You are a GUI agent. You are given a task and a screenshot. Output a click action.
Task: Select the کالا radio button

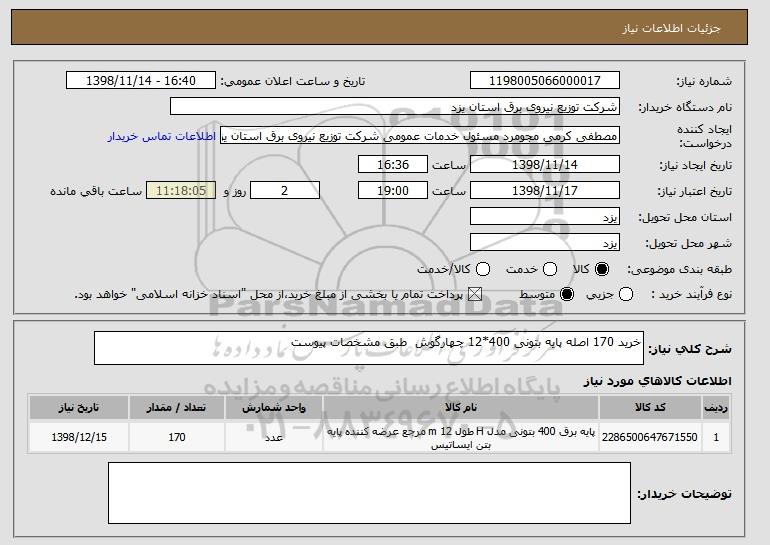click(602, 269)
